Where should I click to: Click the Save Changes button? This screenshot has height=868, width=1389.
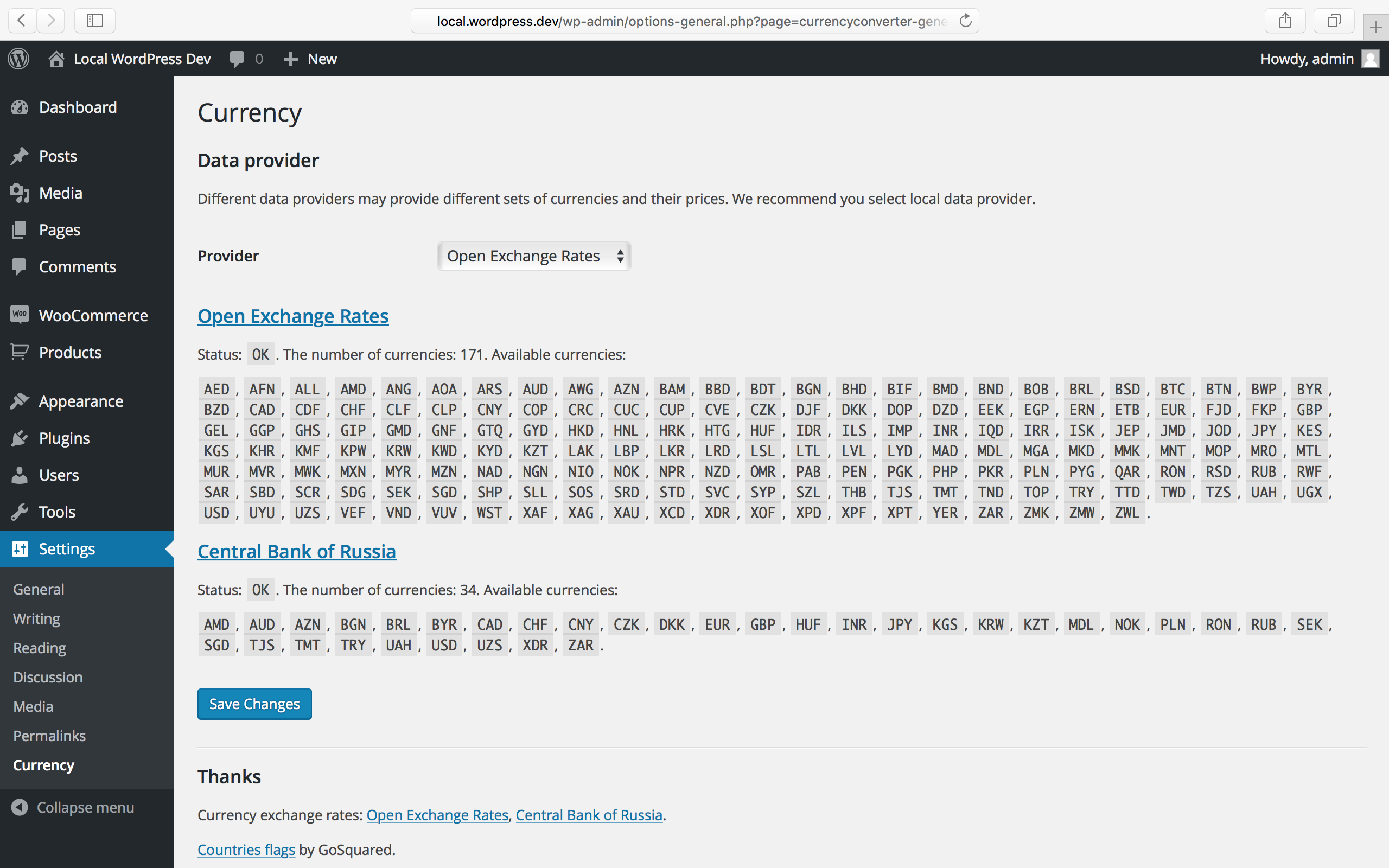coord(254,703)
